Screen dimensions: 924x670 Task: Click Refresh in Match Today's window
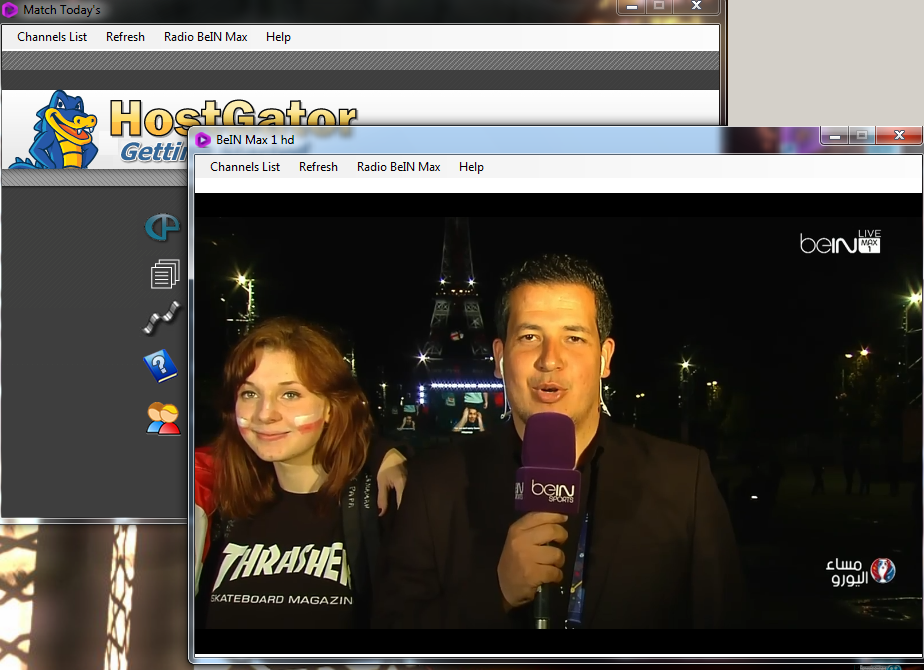[x=125, y=37]
